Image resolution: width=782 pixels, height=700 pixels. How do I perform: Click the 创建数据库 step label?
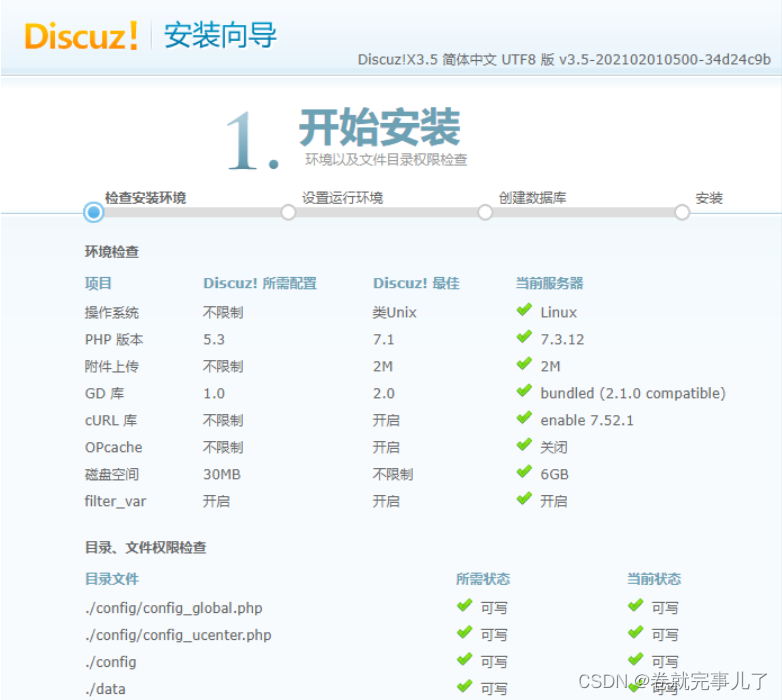(x=532, y=198)
